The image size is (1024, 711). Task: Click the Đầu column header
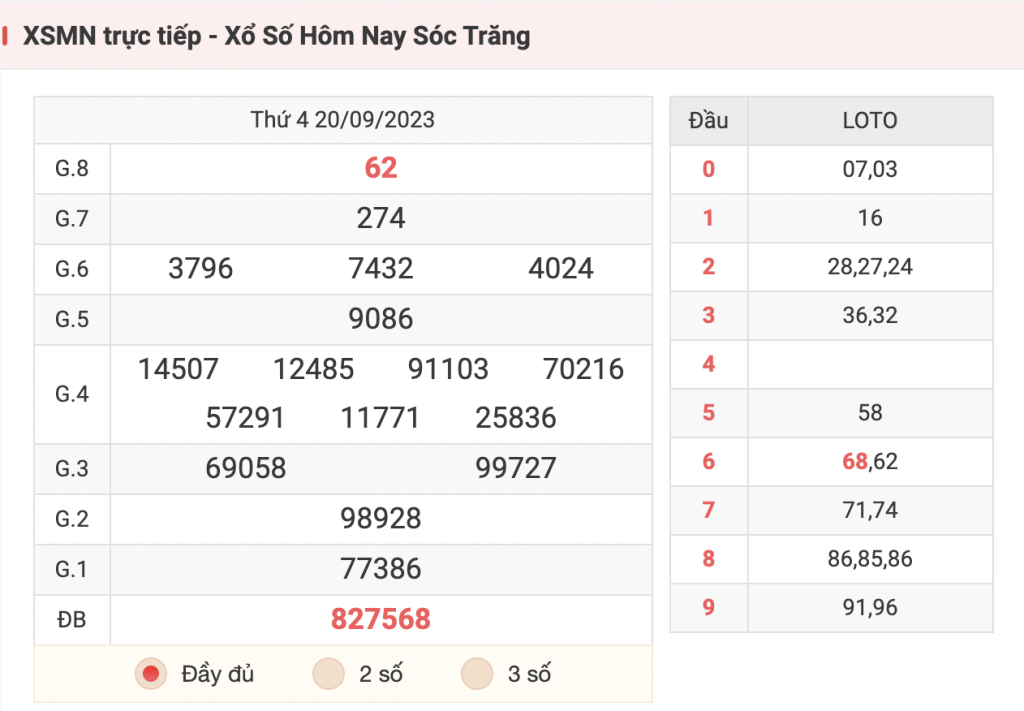click(x=709, y=121)
